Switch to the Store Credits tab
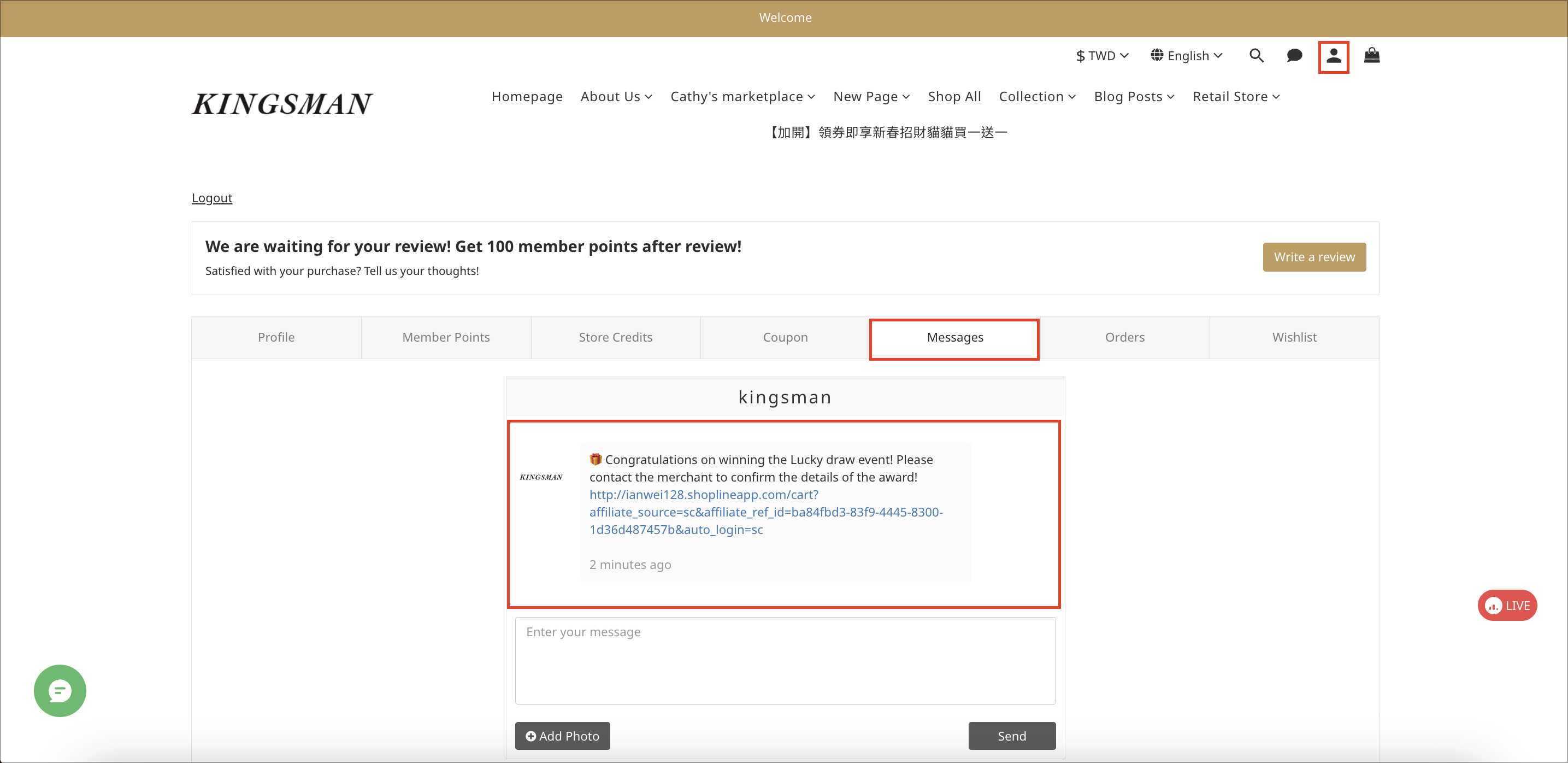 tap(615, 337)
